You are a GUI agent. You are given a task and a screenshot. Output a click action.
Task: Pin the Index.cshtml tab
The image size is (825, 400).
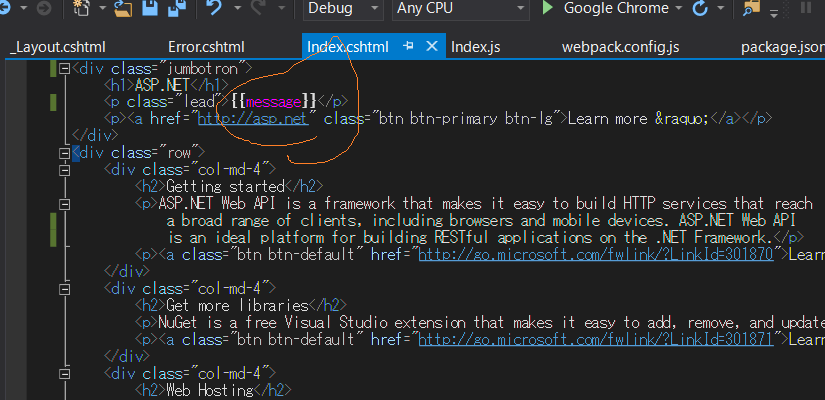[x=408, y=46]
